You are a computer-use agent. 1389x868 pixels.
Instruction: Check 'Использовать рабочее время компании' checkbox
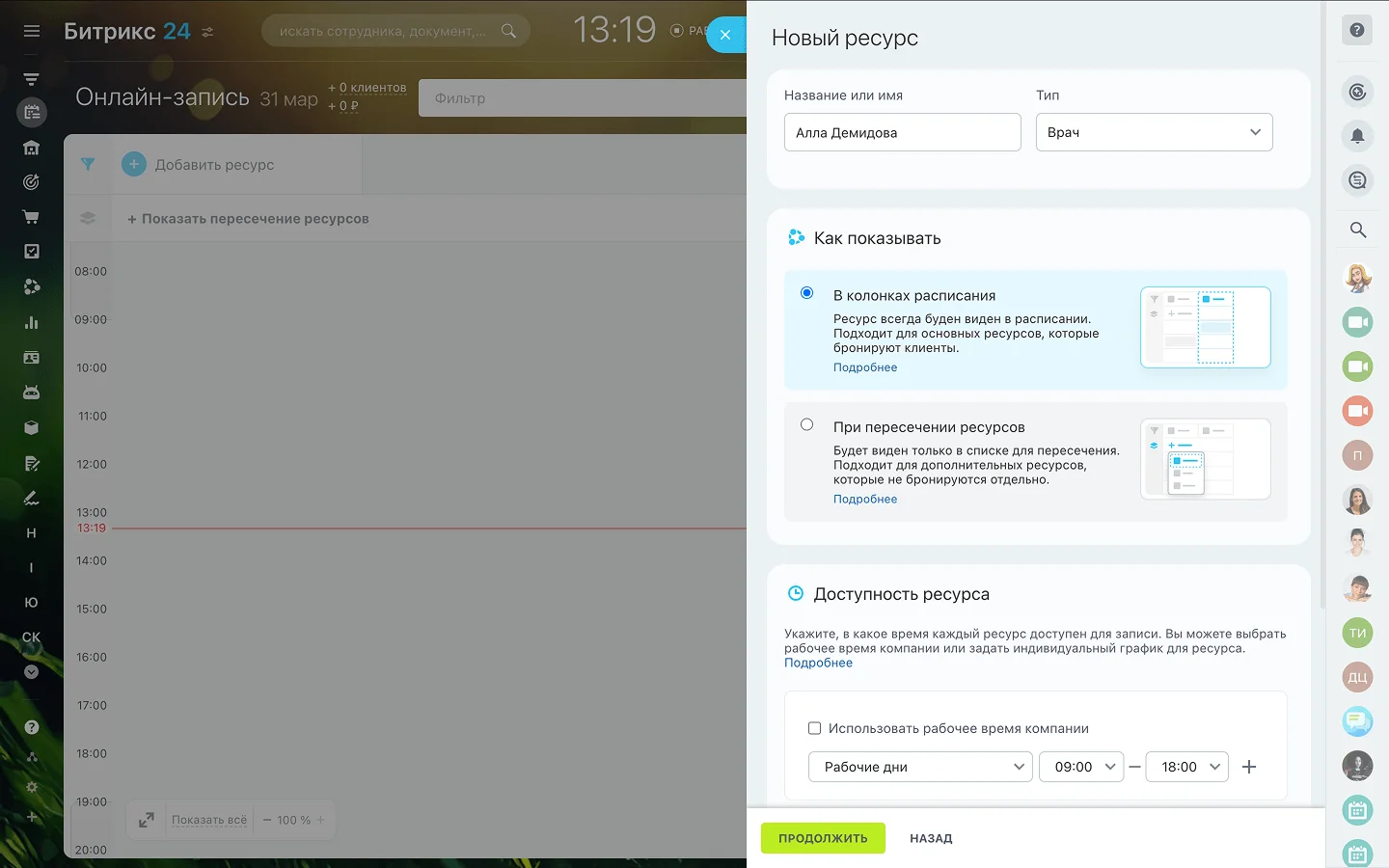tap(815, 728)
